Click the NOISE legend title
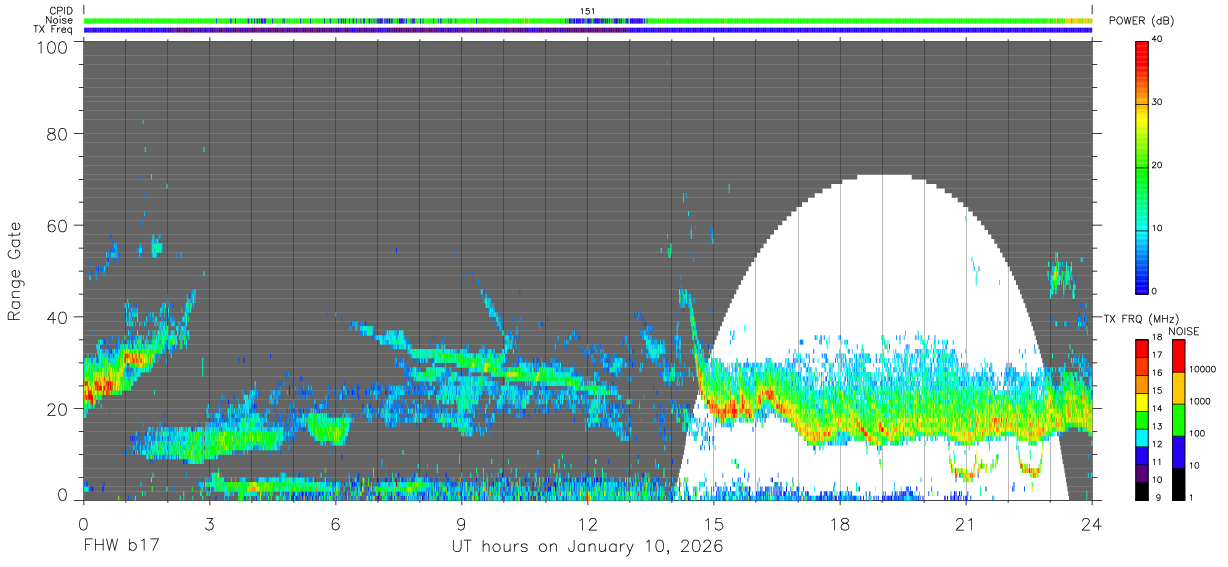Screen dimensions: 1228x567 (1183, 331)
